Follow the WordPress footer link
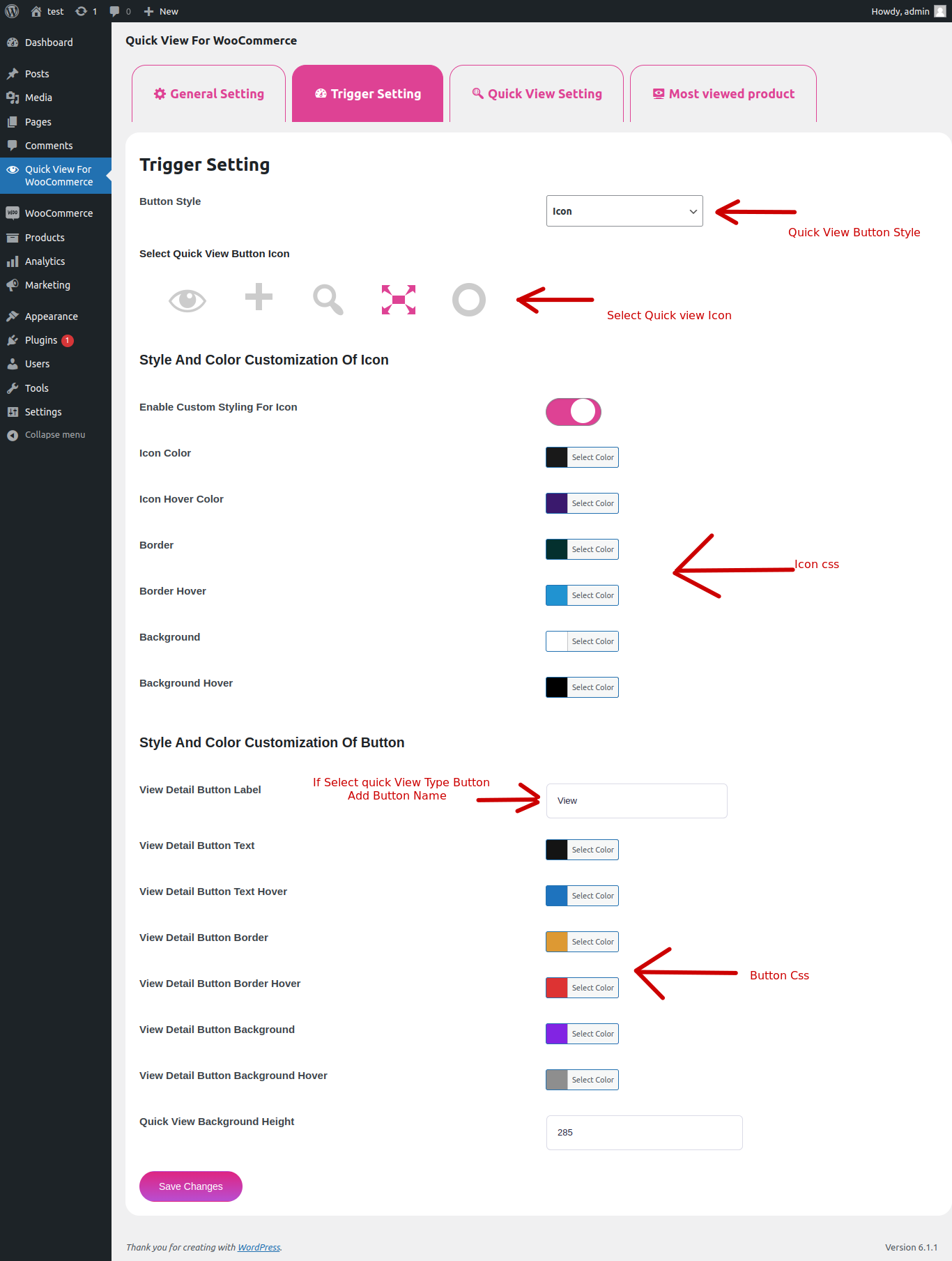The width and height of the screenshot is (952, 1261). (x=259, y=1247)
